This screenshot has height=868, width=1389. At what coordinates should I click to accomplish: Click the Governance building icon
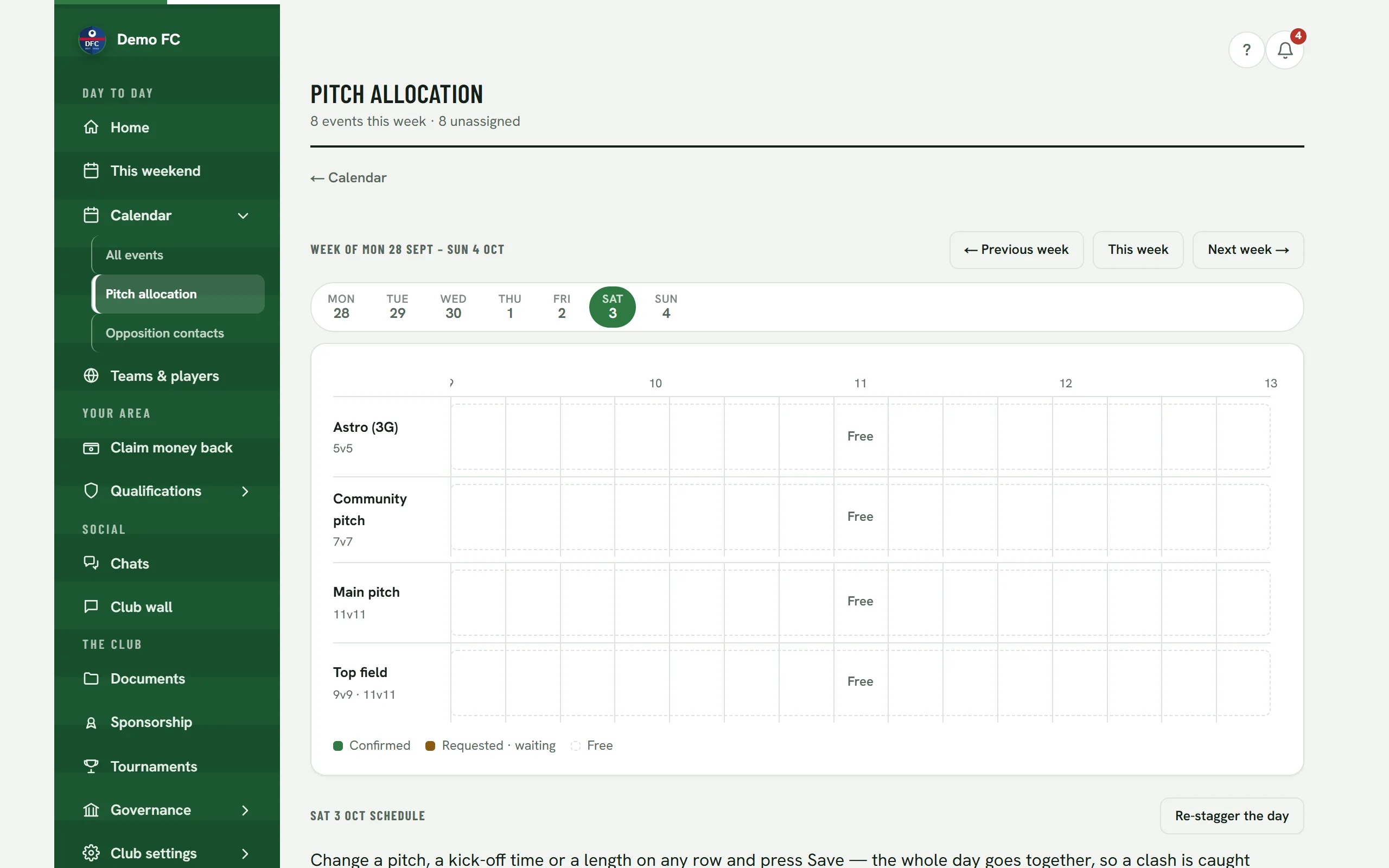(91, 810)
